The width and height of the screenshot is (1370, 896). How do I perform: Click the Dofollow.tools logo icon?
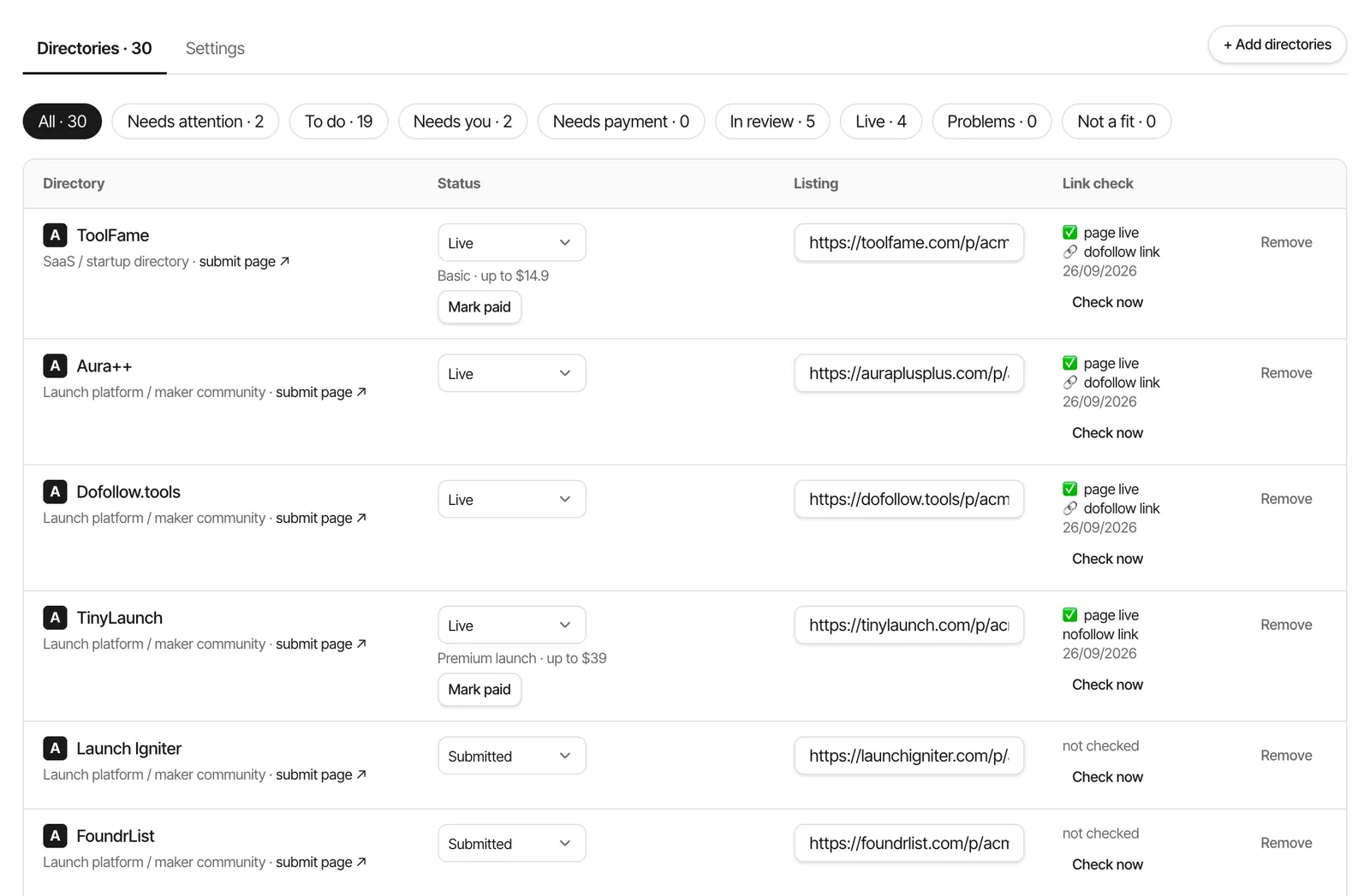(55, 491)
